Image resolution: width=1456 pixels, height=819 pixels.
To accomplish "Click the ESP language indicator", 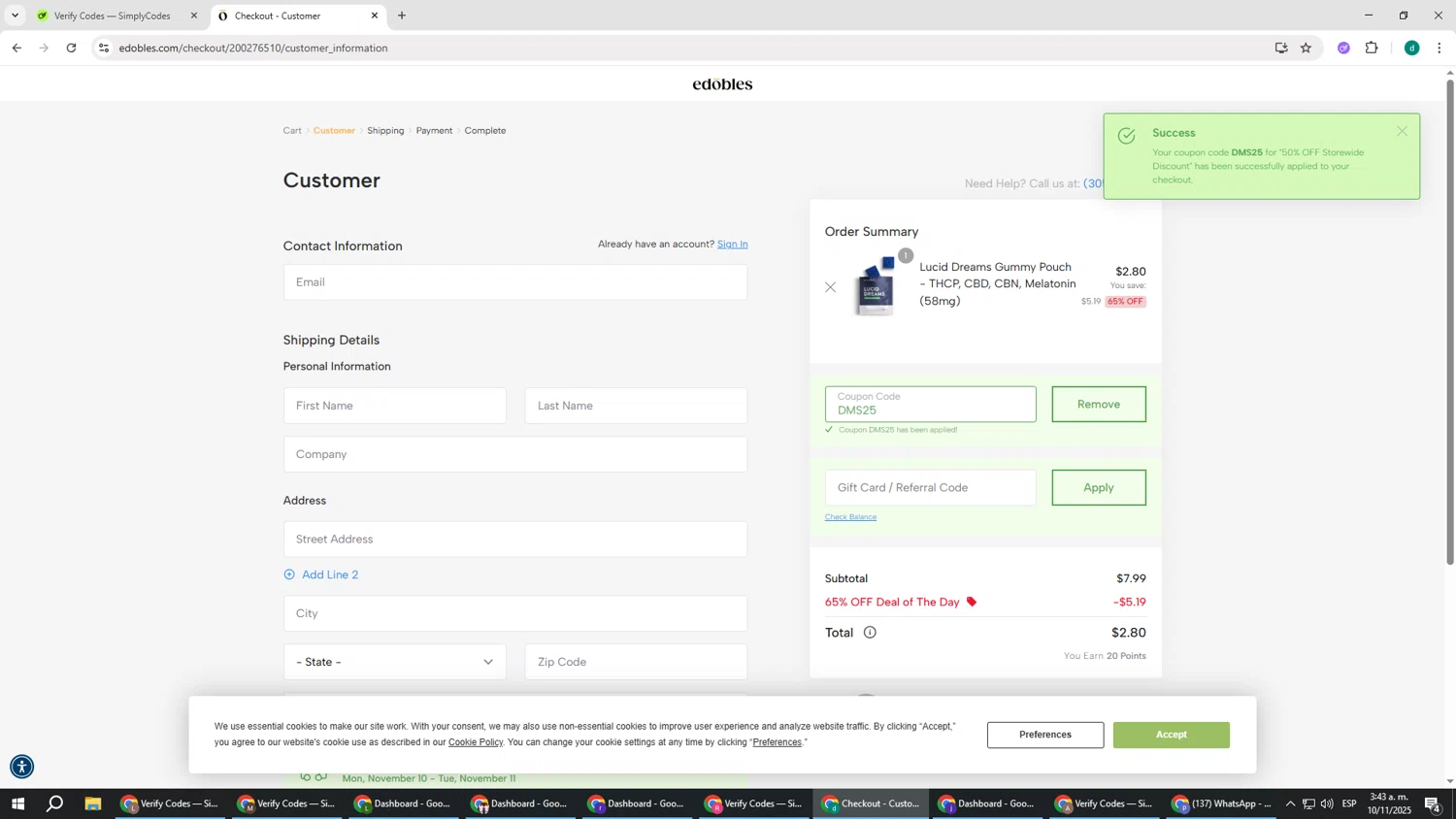I will [1349, 803].
